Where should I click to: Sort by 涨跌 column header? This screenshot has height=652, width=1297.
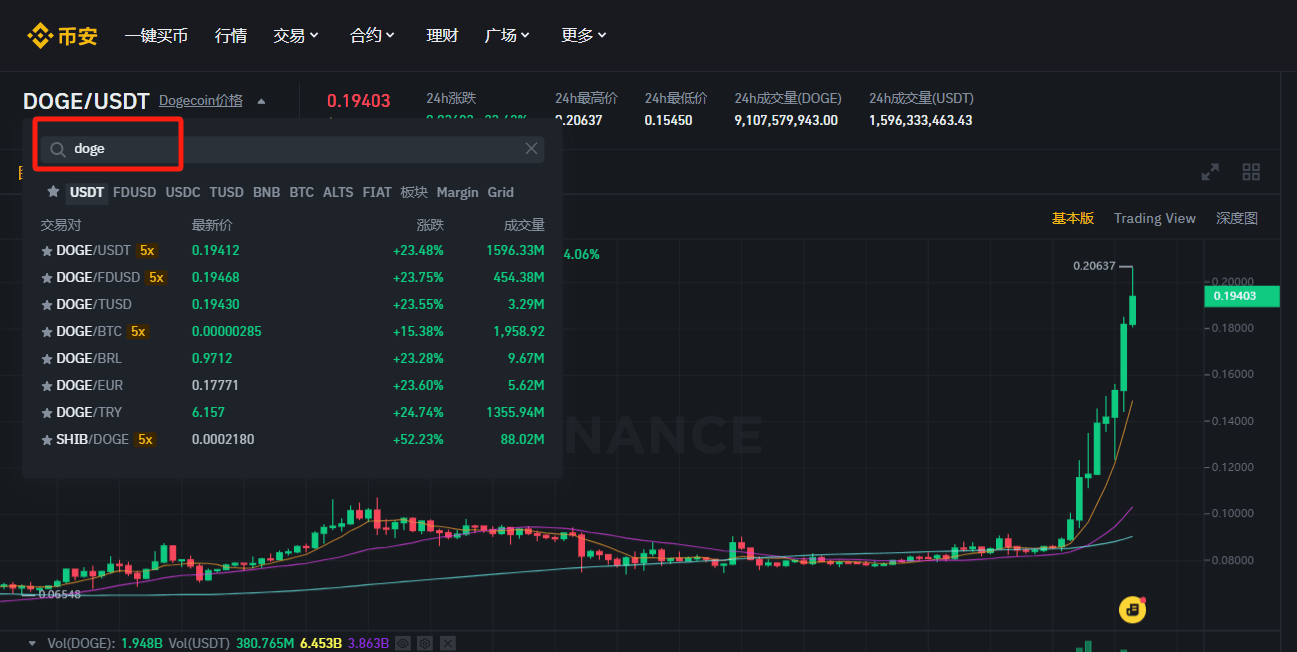430,225
